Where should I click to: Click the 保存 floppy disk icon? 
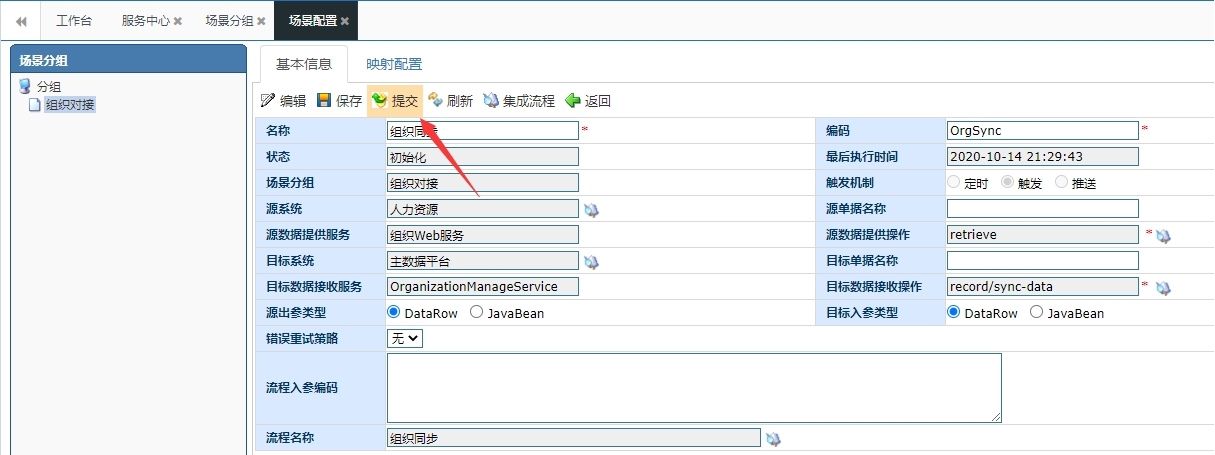pos(324,100)
